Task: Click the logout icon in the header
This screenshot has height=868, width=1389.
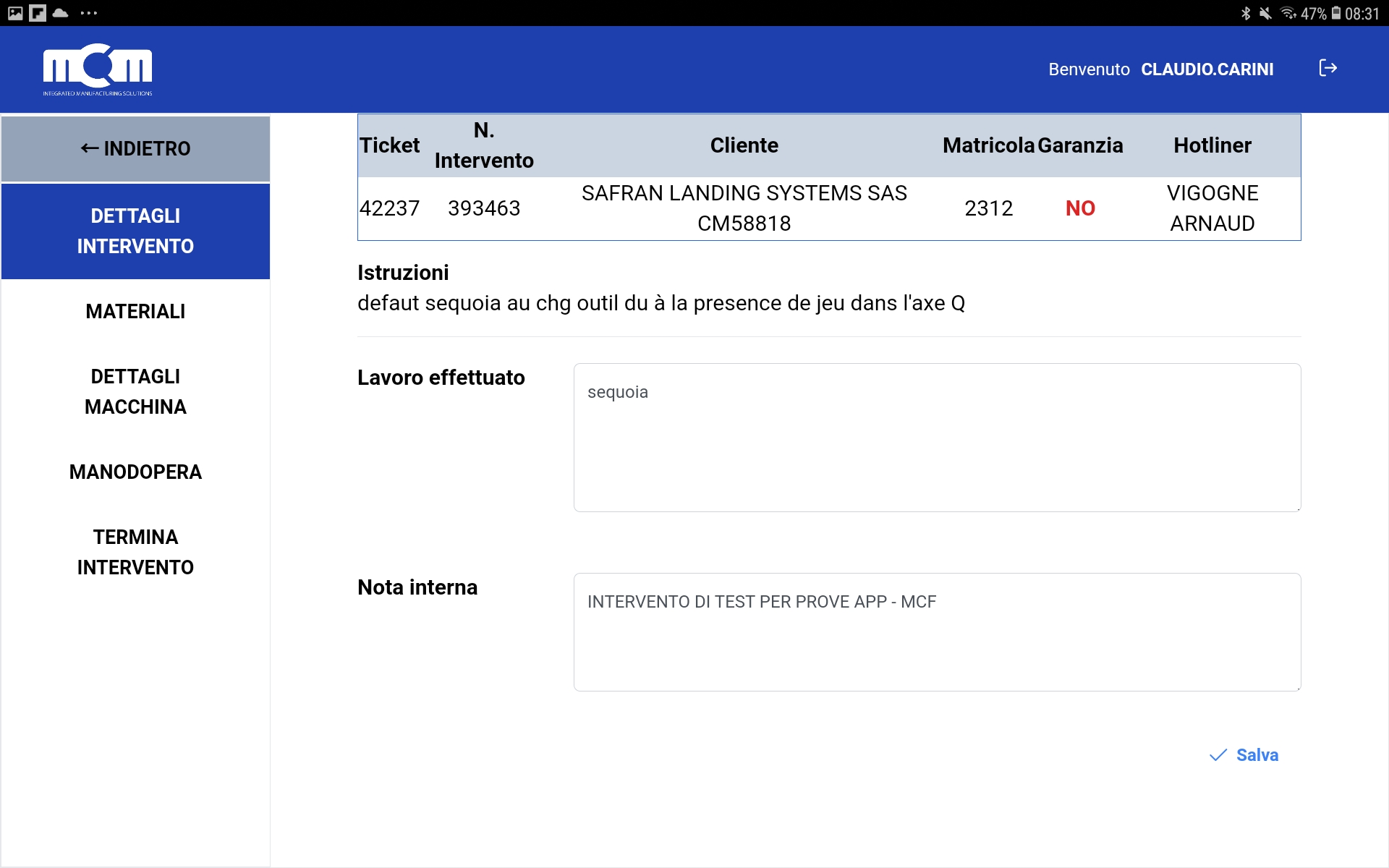Action: tap(1328, 68)
